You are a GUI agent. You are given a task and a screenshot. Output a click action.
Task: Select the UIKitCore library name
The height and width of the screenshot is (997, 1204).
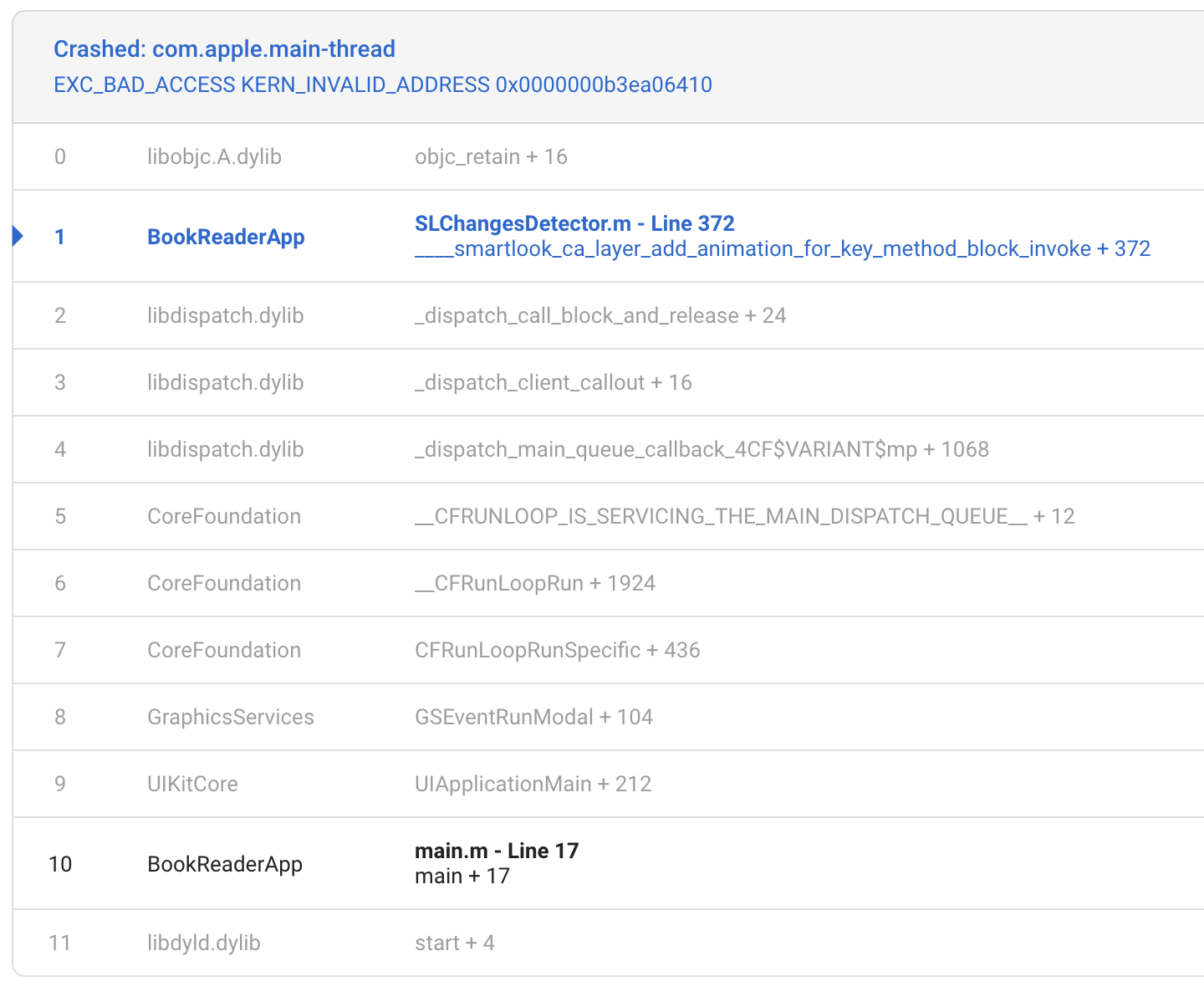point(192,784)
